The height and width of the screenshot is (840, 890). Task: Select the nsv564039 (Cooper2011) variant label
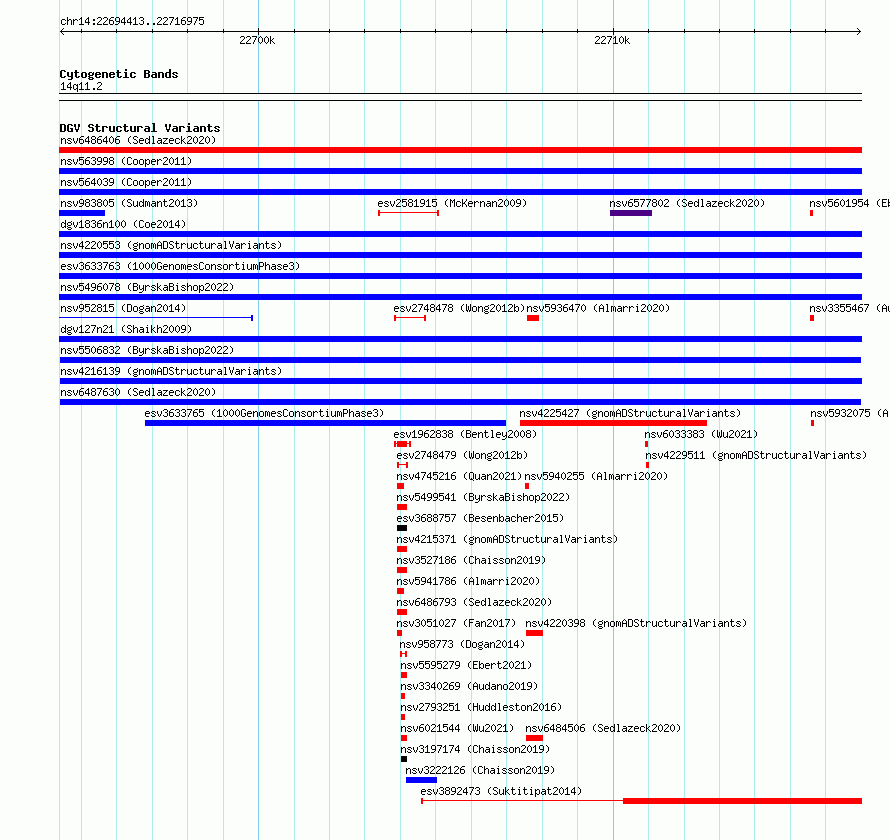(x=126, y=182)
